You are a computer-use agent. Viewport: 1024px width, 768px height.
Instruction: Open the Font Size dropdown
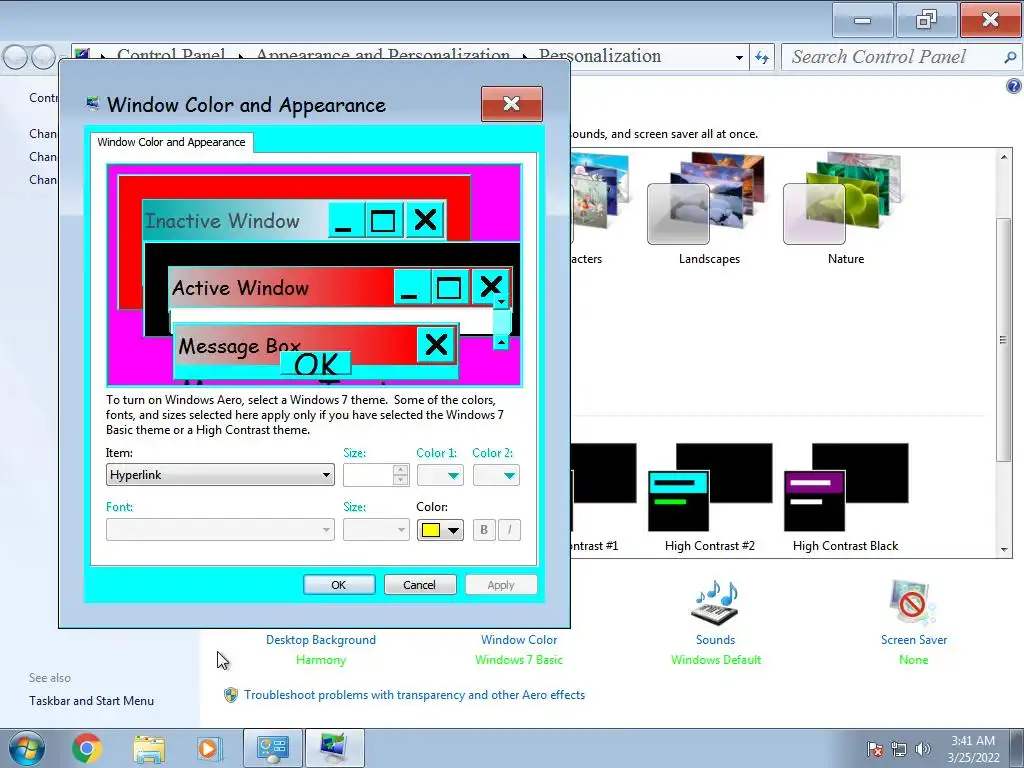pyautogui.click(x=376, y=530)
